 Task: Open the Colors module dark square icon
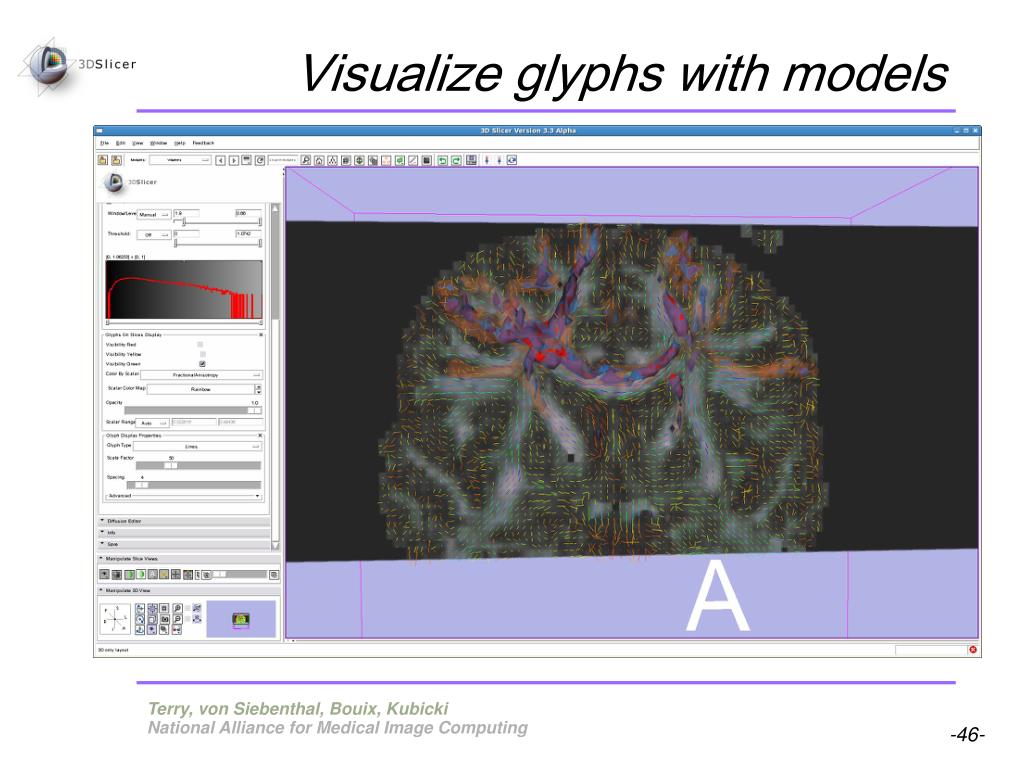[x=426, y=160]
